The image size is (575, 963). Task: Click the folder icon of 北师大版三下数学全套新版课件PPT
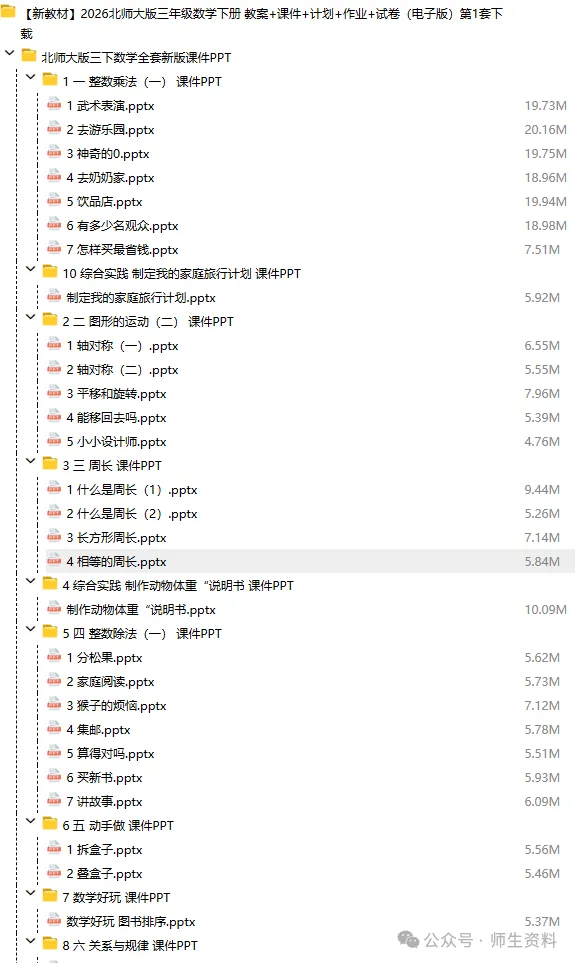(x=29, y=57)
